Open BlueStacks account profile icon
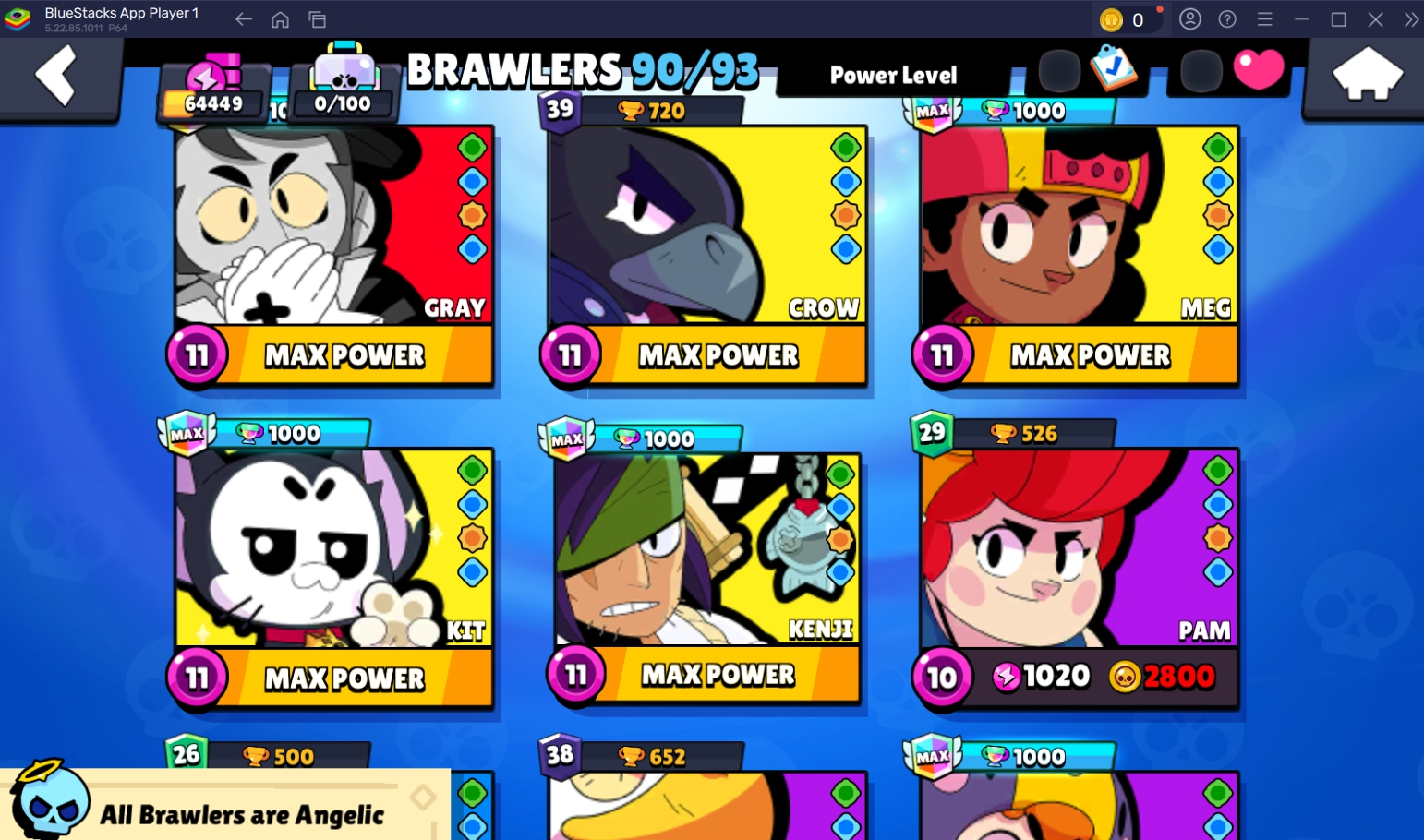The width and height of the screenshot is (1424, 840). (1190, 19)
